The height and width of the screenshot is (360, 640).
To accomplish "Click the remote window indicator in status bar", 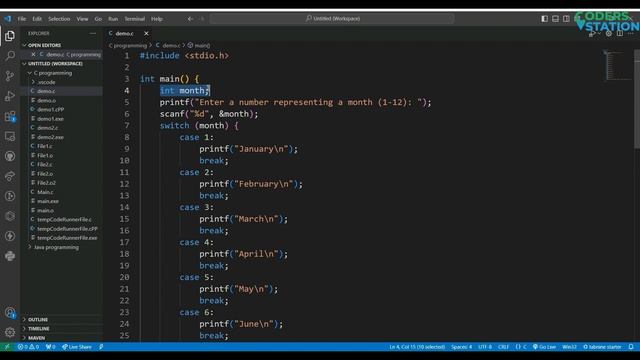I will (x=7, y=347).
